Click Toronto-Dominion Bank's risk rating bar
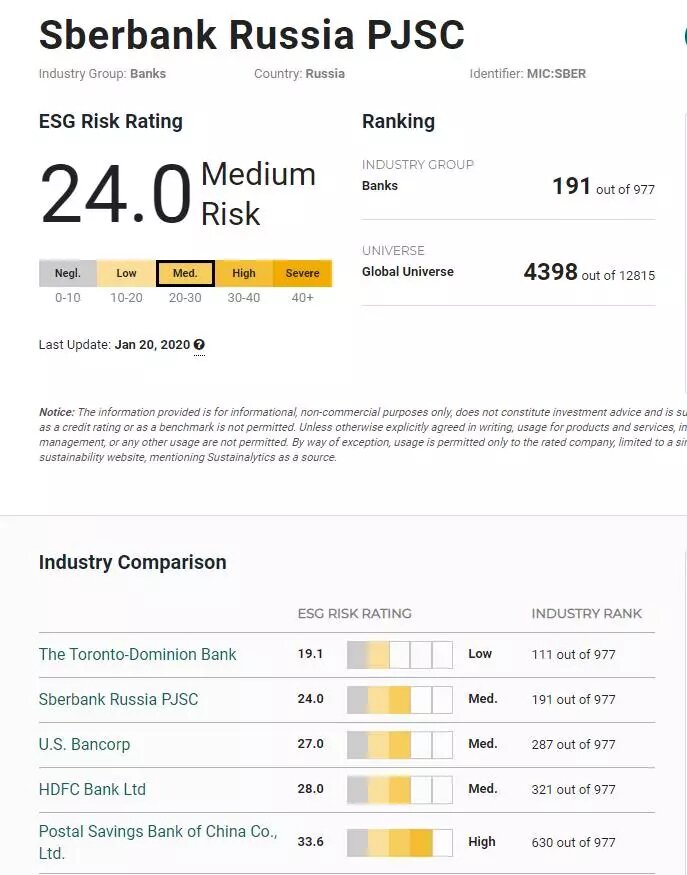This screenshot has width=687, height=875. [400, 655]
